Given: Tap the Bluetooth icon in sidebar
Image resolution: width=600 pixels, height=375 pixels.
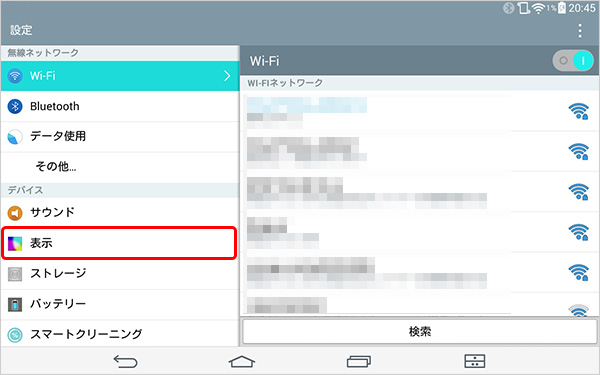Looking at the screenshot, I should pyautogui.click(x=15, y=106).
